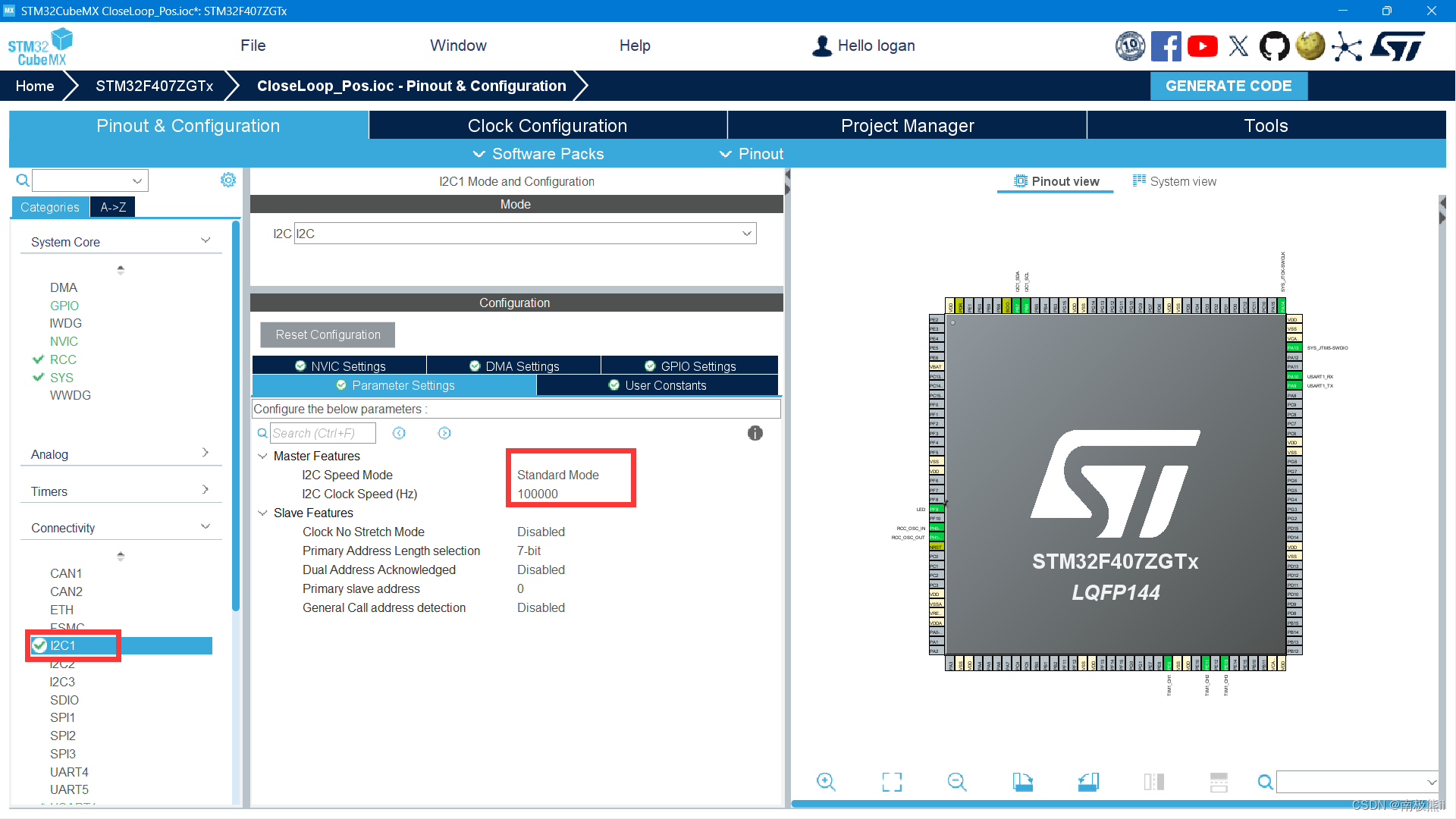Toggle the SYS checkmark
Image resolution: width=1456 pixels, height=819 pixels.
tap(38, 378)
